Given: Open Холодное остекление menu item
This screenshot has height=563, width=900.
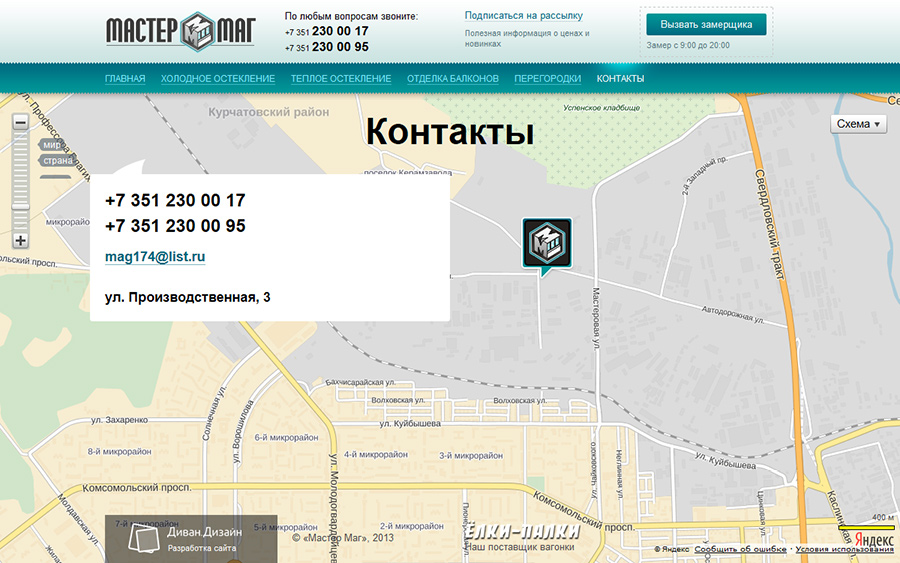Looking at the screenshot, I should 218,79.
